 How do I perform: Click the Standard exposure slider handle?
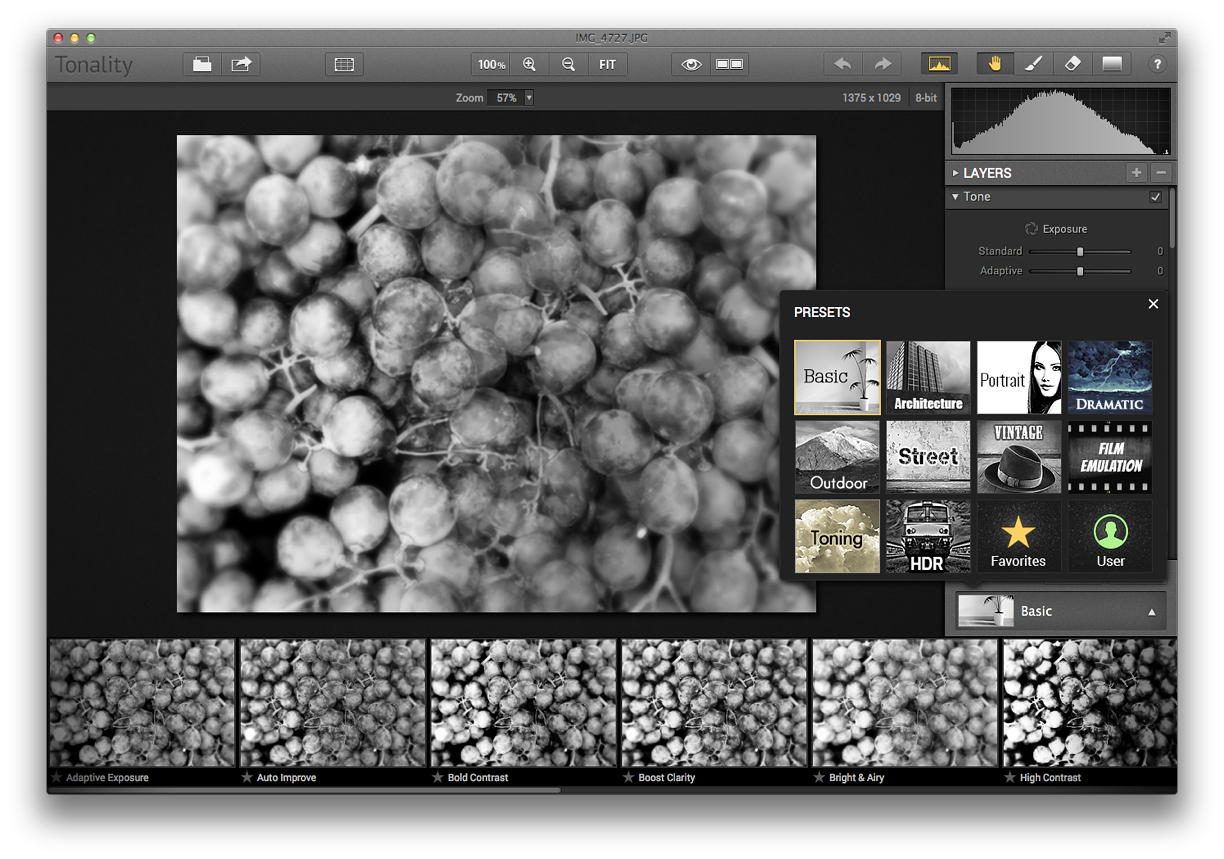1080,251
